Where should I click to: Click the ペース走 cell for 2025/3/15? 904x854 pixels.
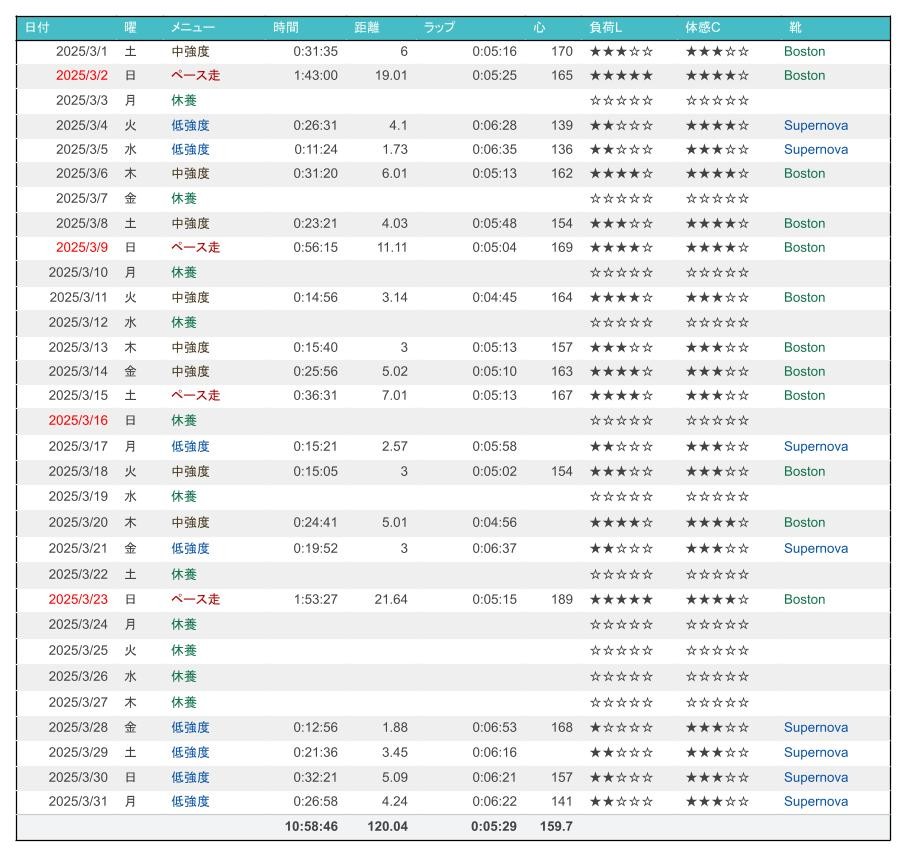(x=195, y=396)
